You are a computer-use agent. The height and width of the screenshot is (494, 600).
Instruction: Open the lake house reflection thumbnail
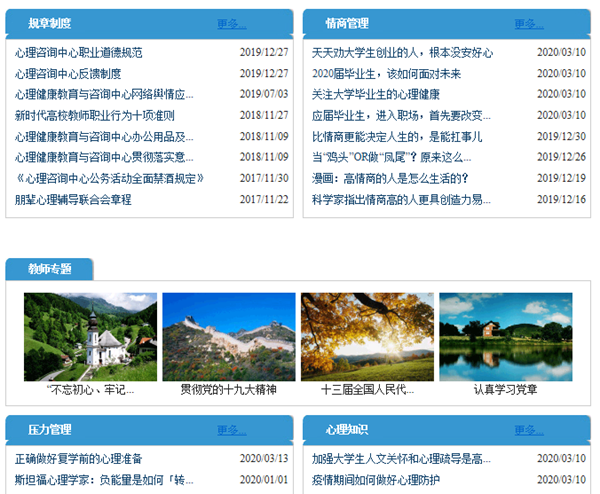coord(505,336)
